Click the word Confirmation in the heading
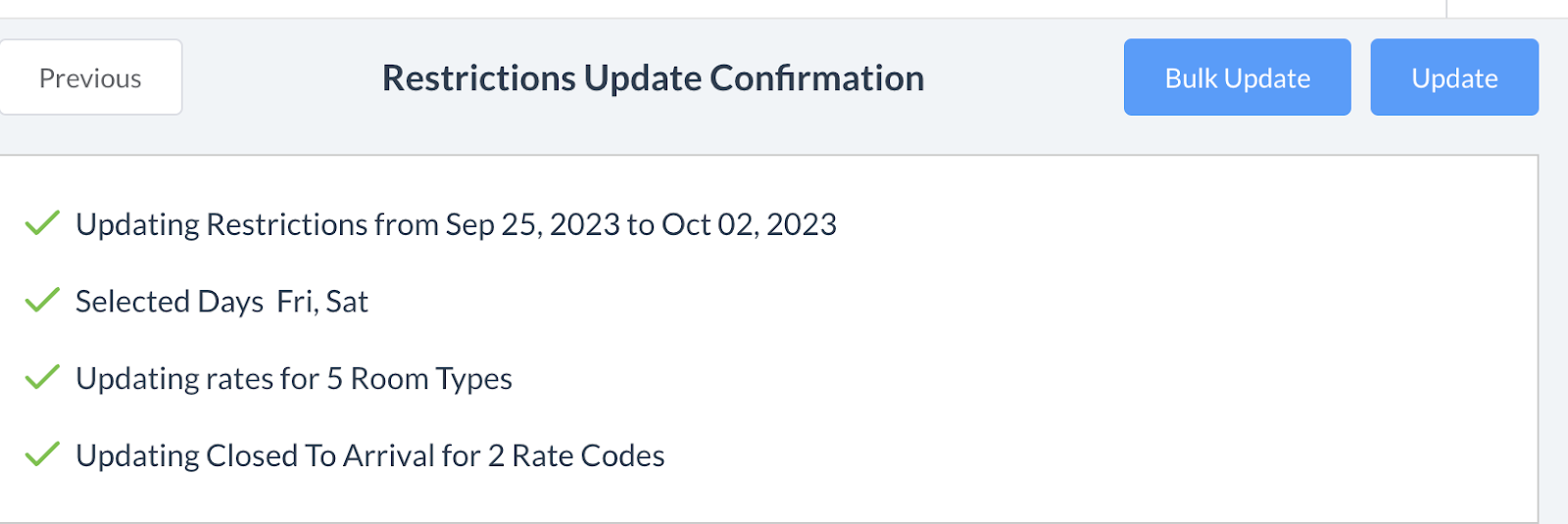Viewport: 1568px width, 524px height. pyautogui.click(x=816, y=77)
